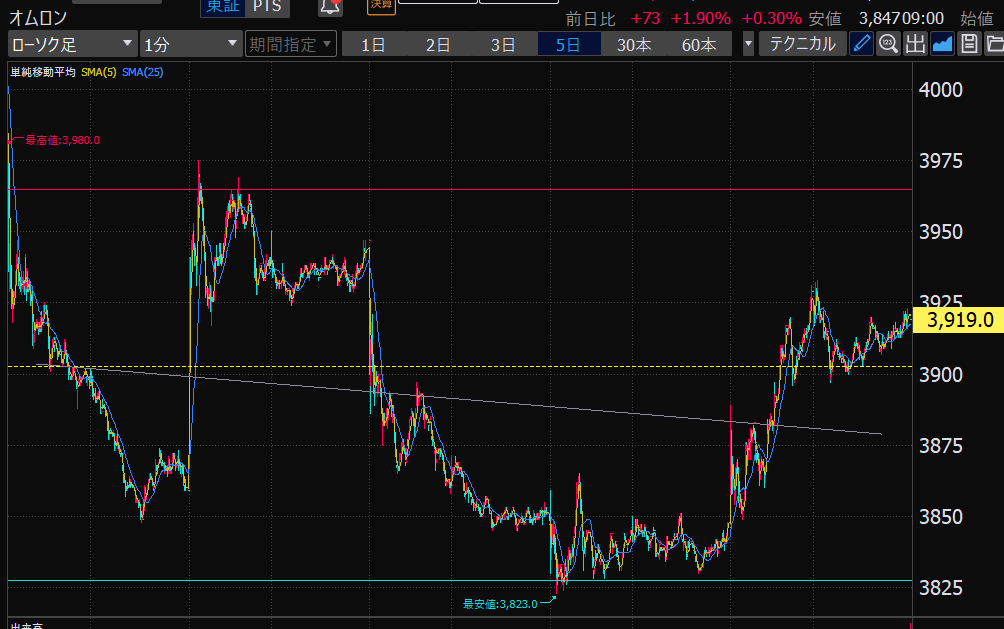Open the ローソク足 chart type dropdown

(72, 44)
